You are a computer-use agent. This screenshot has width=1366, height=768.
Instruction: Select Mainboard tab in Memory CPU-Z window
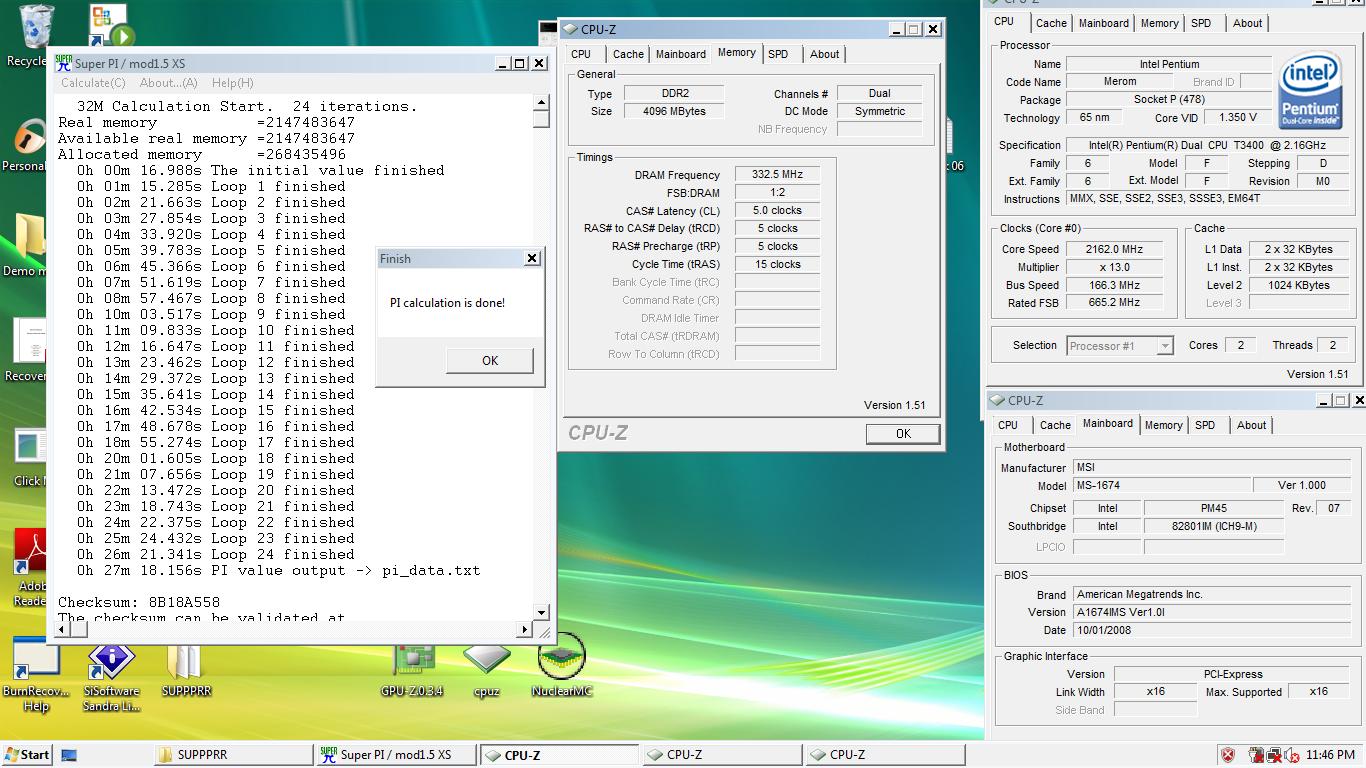(680, 54)
